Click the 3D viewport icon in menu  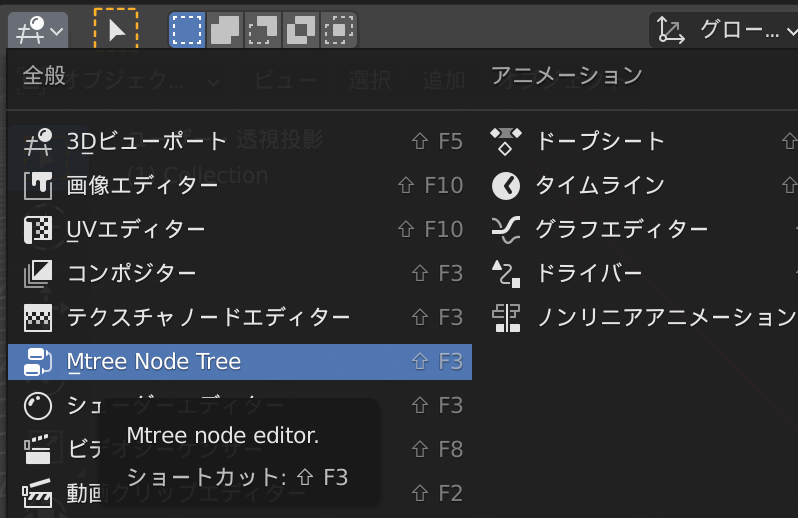[x=38, y=142]
